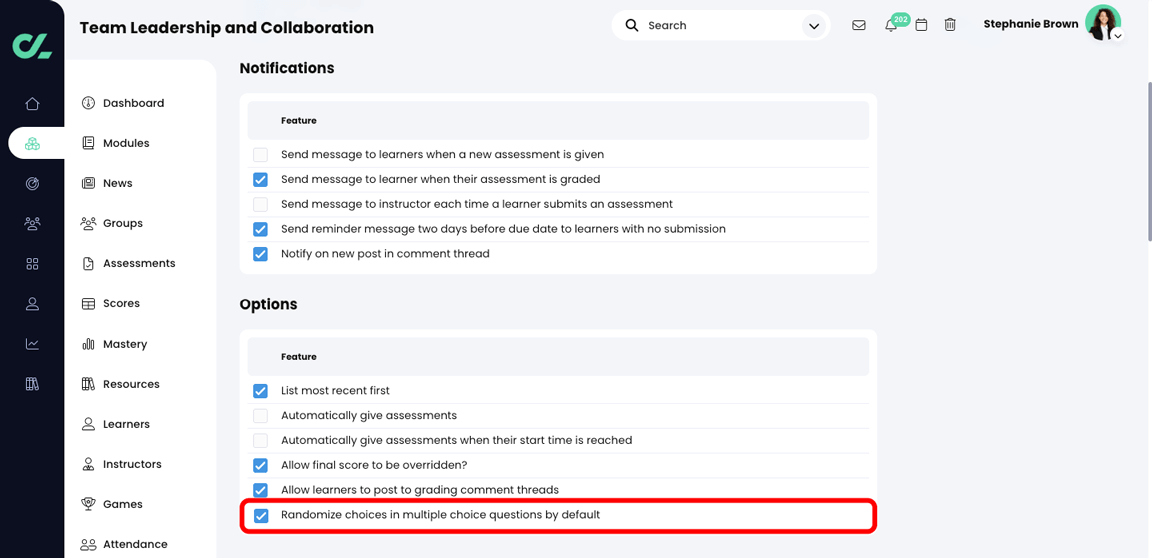The image size is (1152, 558).
Task: Open the goals target icon
Action: (x=32, y=184)
